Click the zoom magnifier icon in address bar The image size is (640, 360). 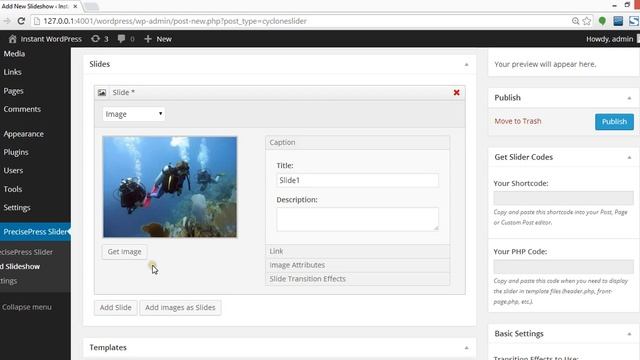[x=576, y=21]
